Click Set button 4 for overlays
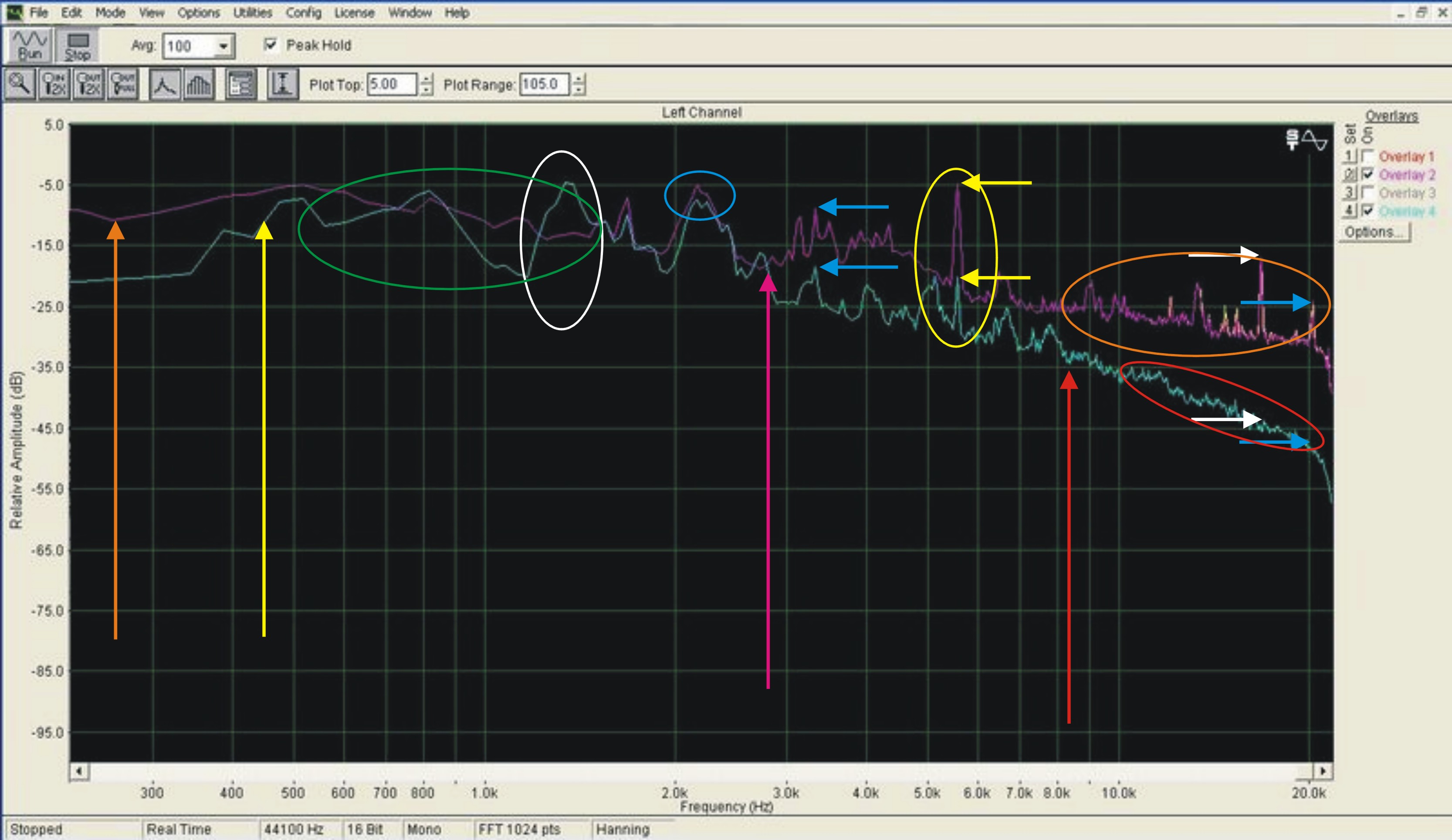 click(1350, 210)
